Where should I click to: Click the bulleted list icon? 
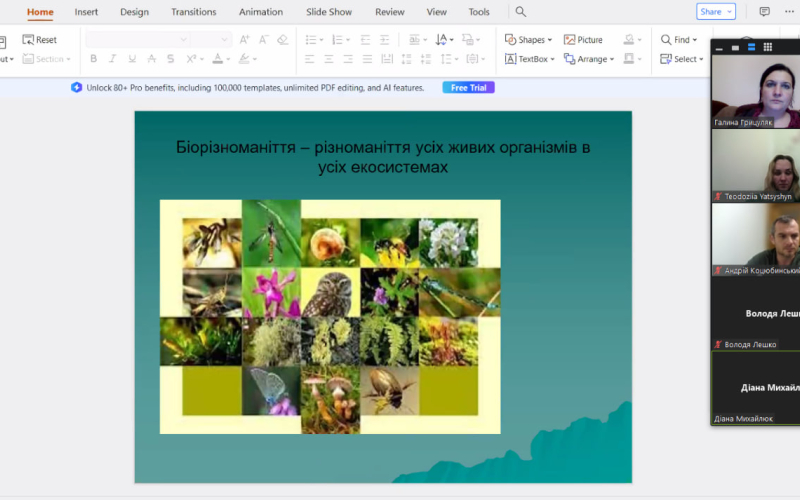[311, 39]
